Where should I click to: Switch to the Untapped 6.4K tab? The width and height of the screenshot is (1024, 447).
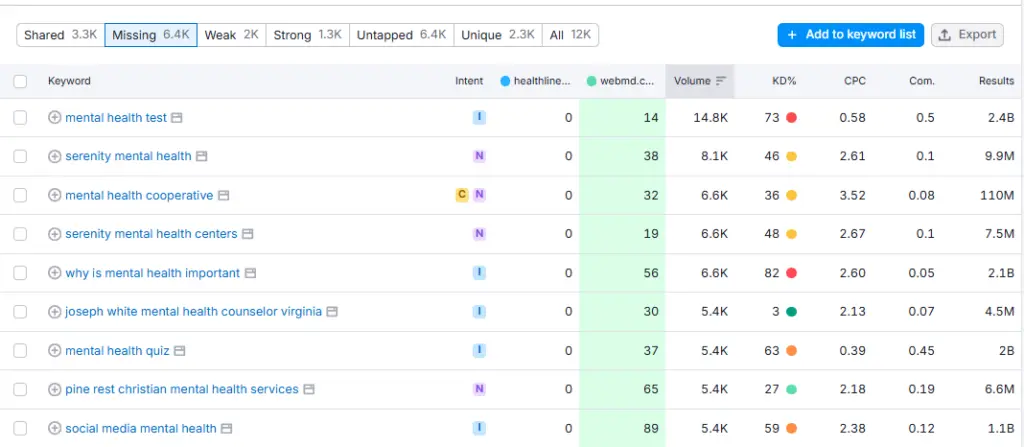[401, 35]
